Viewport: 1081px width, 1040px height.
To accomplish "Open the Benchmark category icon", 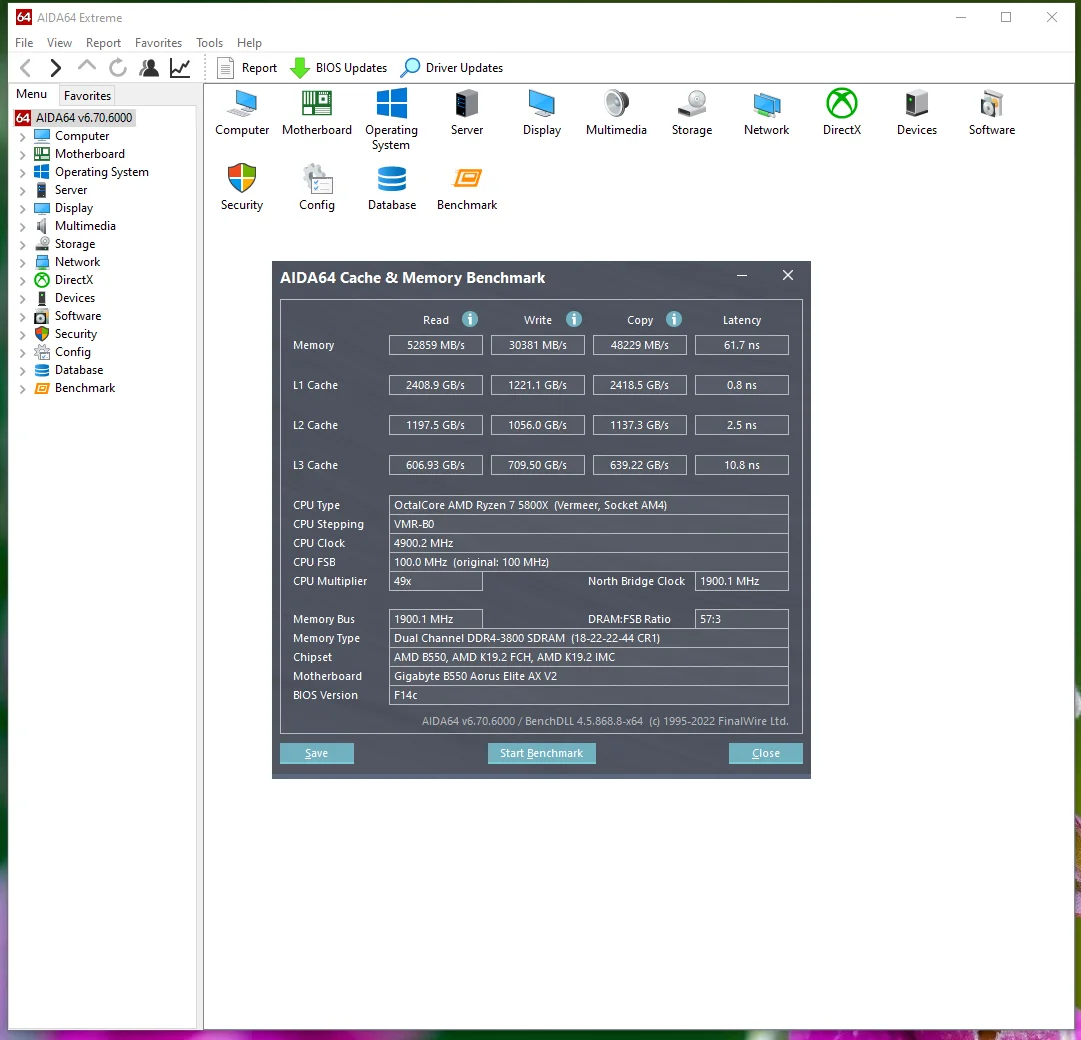I will click(467, 187).
